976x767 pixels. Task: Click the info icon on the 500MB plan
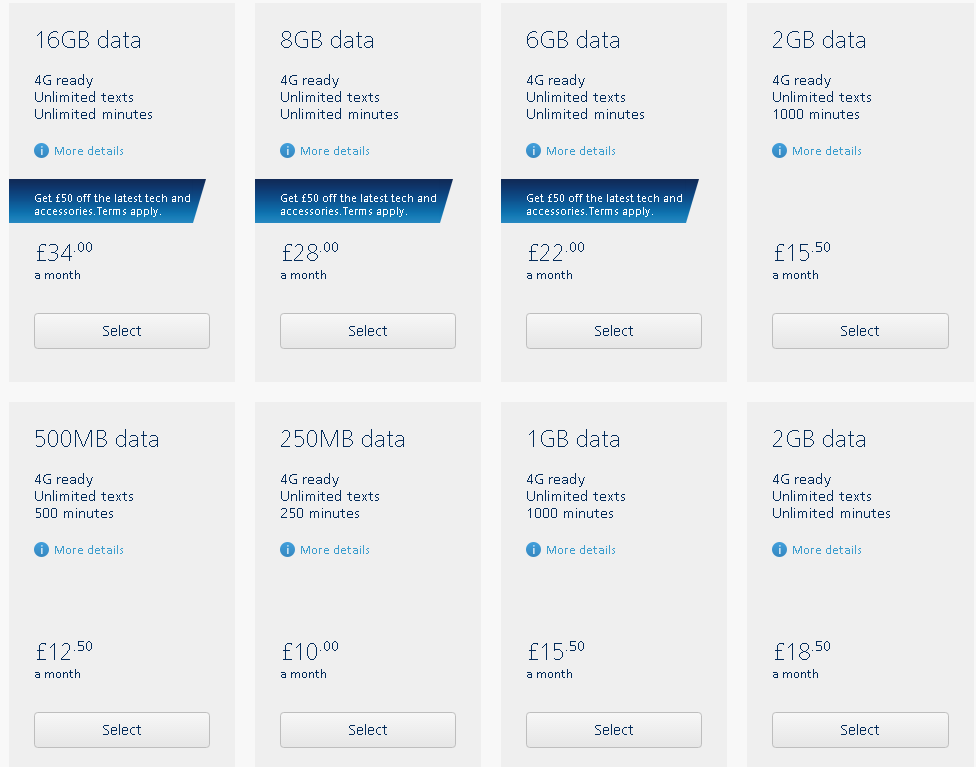[x=41, y=550]
